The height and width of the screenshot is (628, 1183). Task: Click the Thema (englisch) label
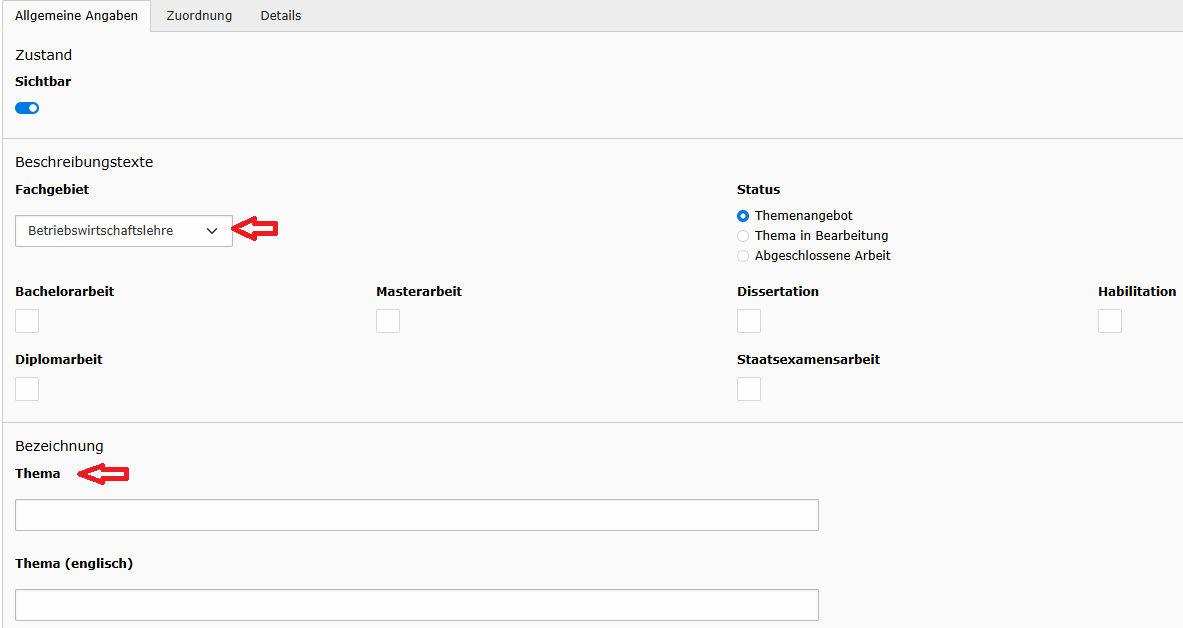tap(74, 564)
